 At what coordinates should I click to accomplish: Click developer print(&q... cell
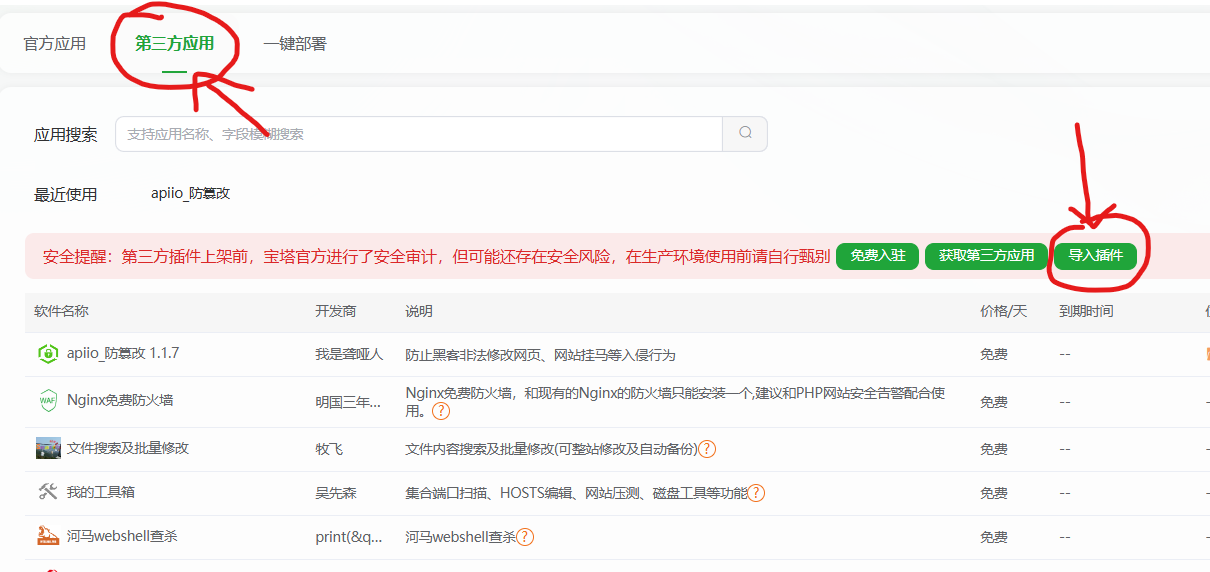tap(349, 537)
